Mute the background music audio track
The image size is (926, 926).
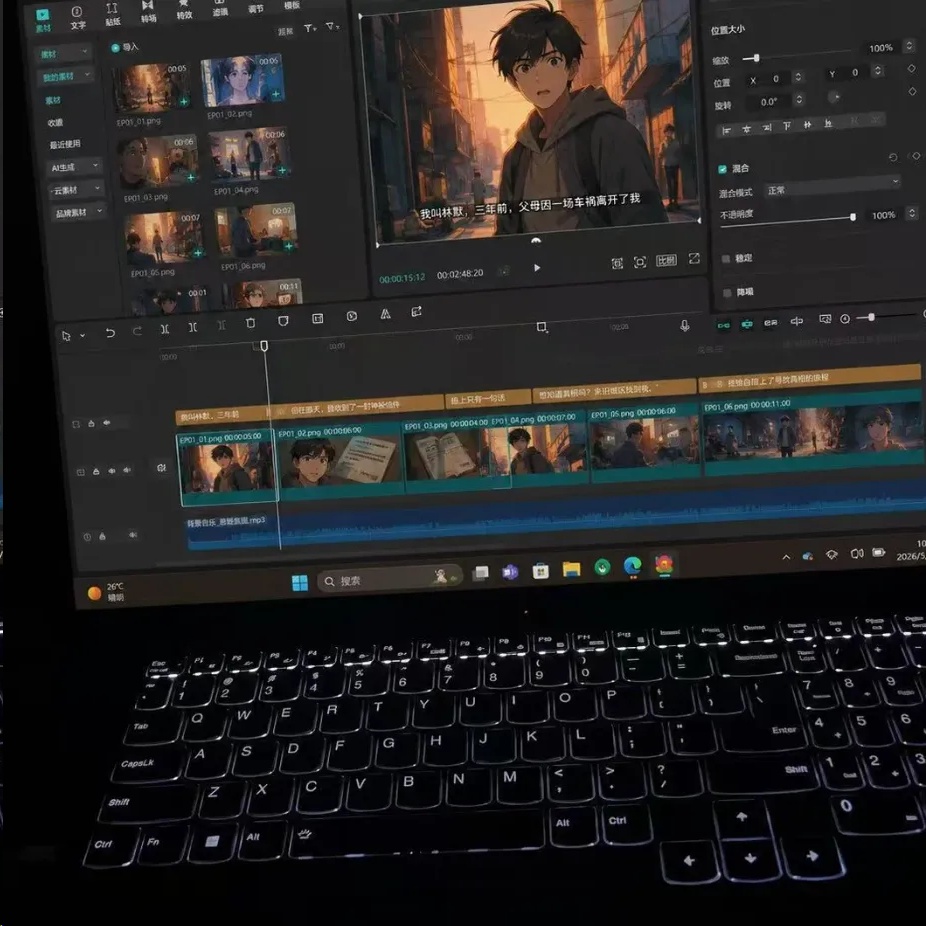(133, 534)
